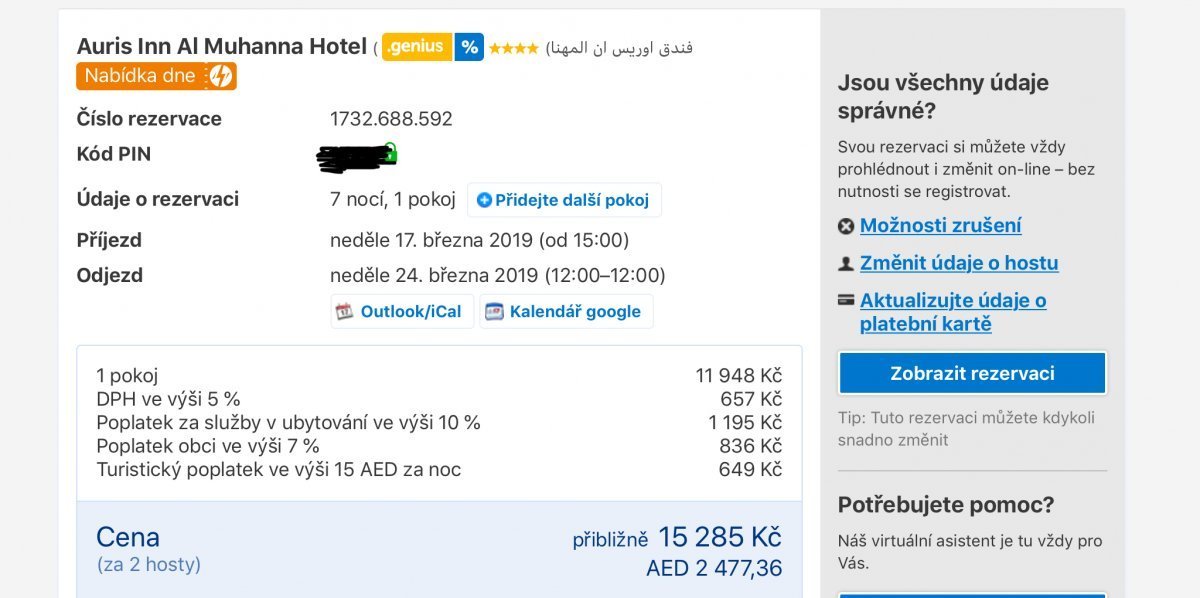This screenshot has height=598, width=1200.
Task: Click the blue percent discount badge
Action: 469,47
